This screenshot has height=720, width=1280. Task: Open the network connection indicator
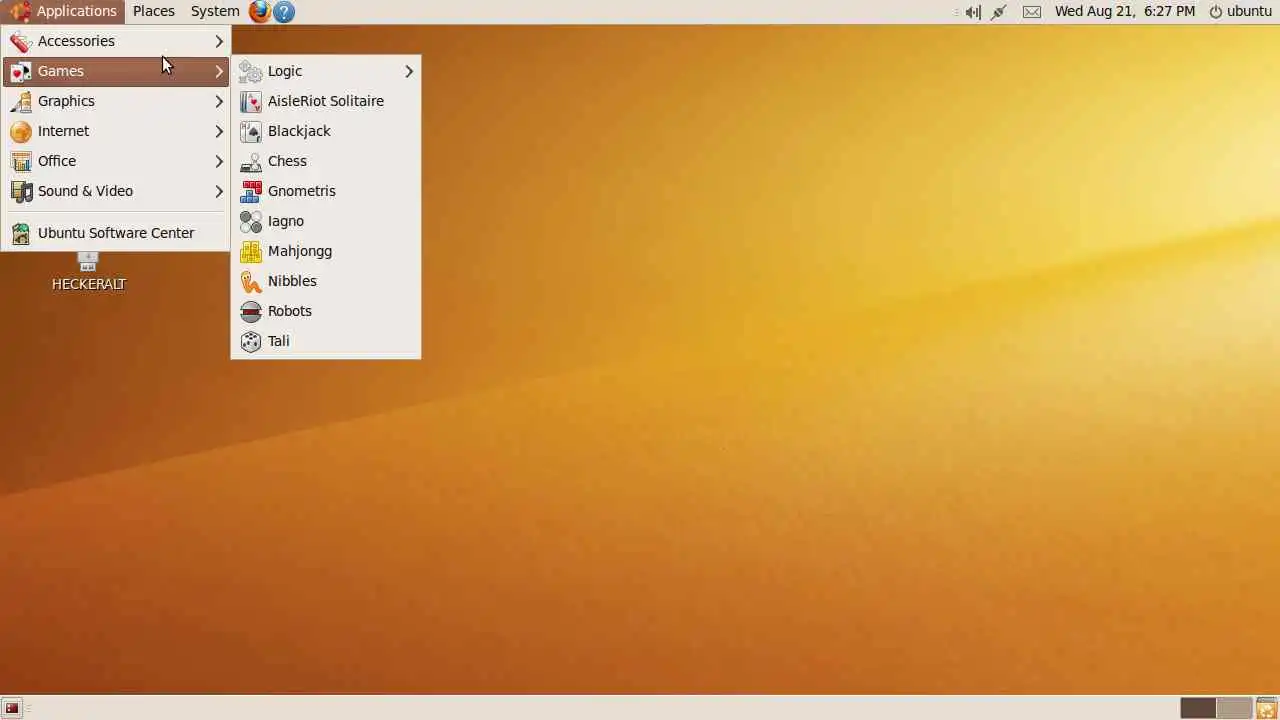(998, 12)
